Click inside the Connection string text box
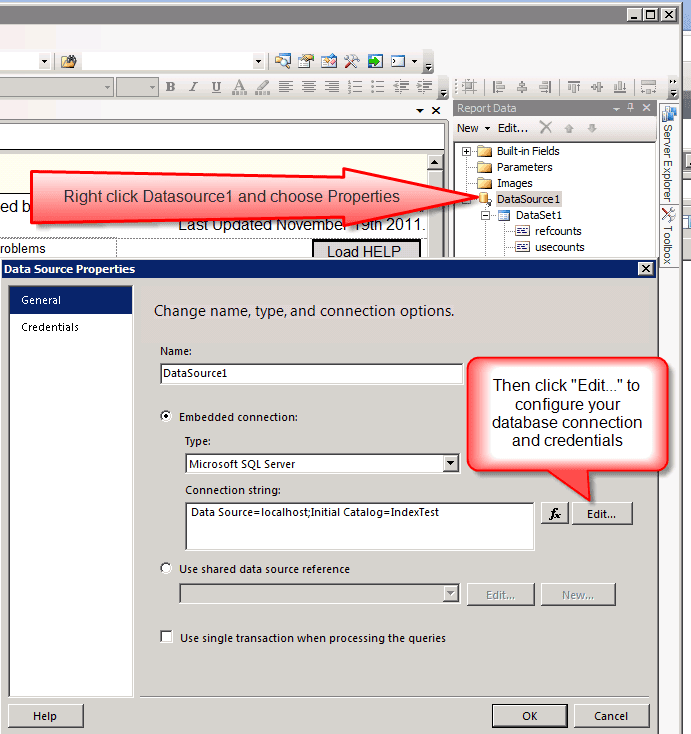This screenshot has height=734, width=691. 360,526
